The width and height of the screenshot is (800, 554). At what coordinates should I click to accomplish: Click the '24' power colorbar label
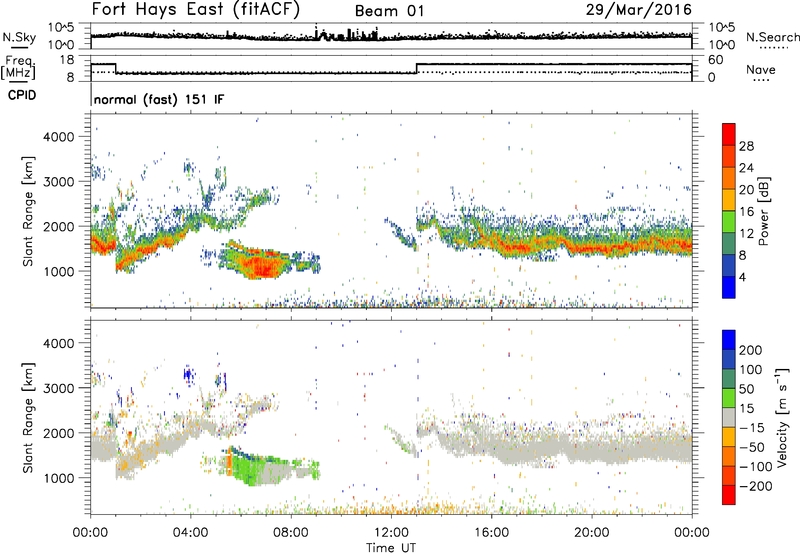tap(746, 168)
